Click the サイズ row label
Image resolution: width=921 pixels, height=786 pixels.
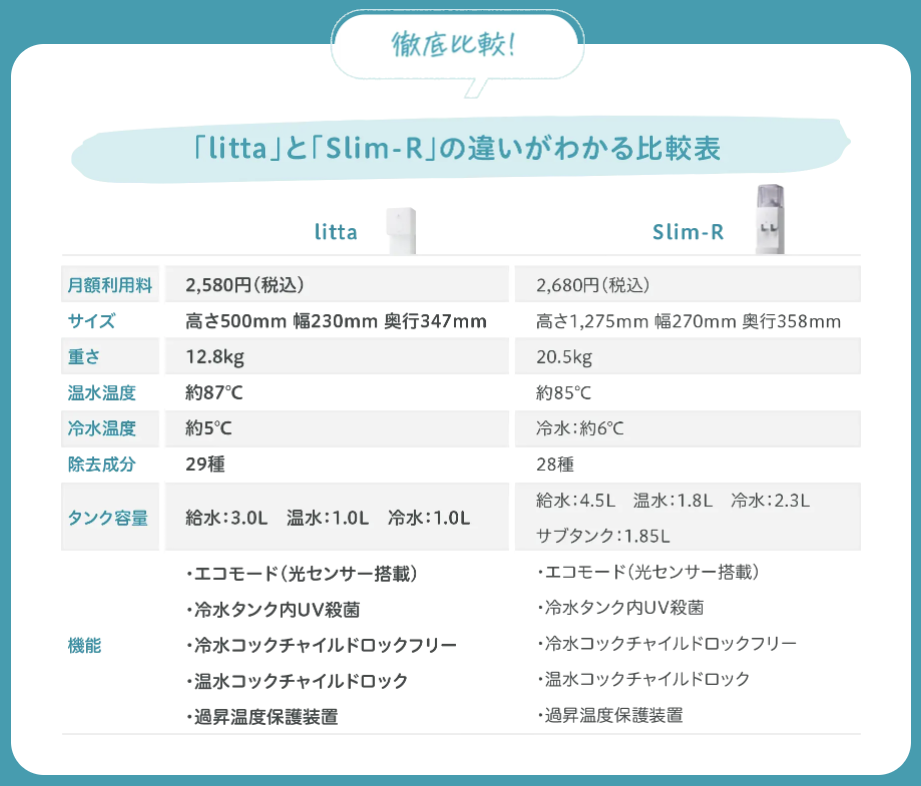(x=92, y=321)
